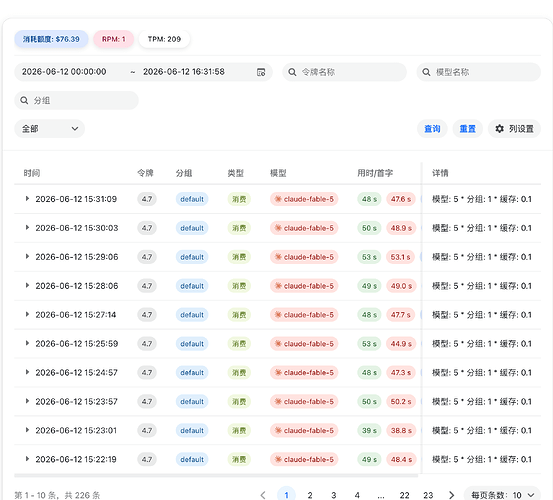553x500 pixels.
Task: Expand the row 2026-06-12 15:30:03
Action: (27, 227)
